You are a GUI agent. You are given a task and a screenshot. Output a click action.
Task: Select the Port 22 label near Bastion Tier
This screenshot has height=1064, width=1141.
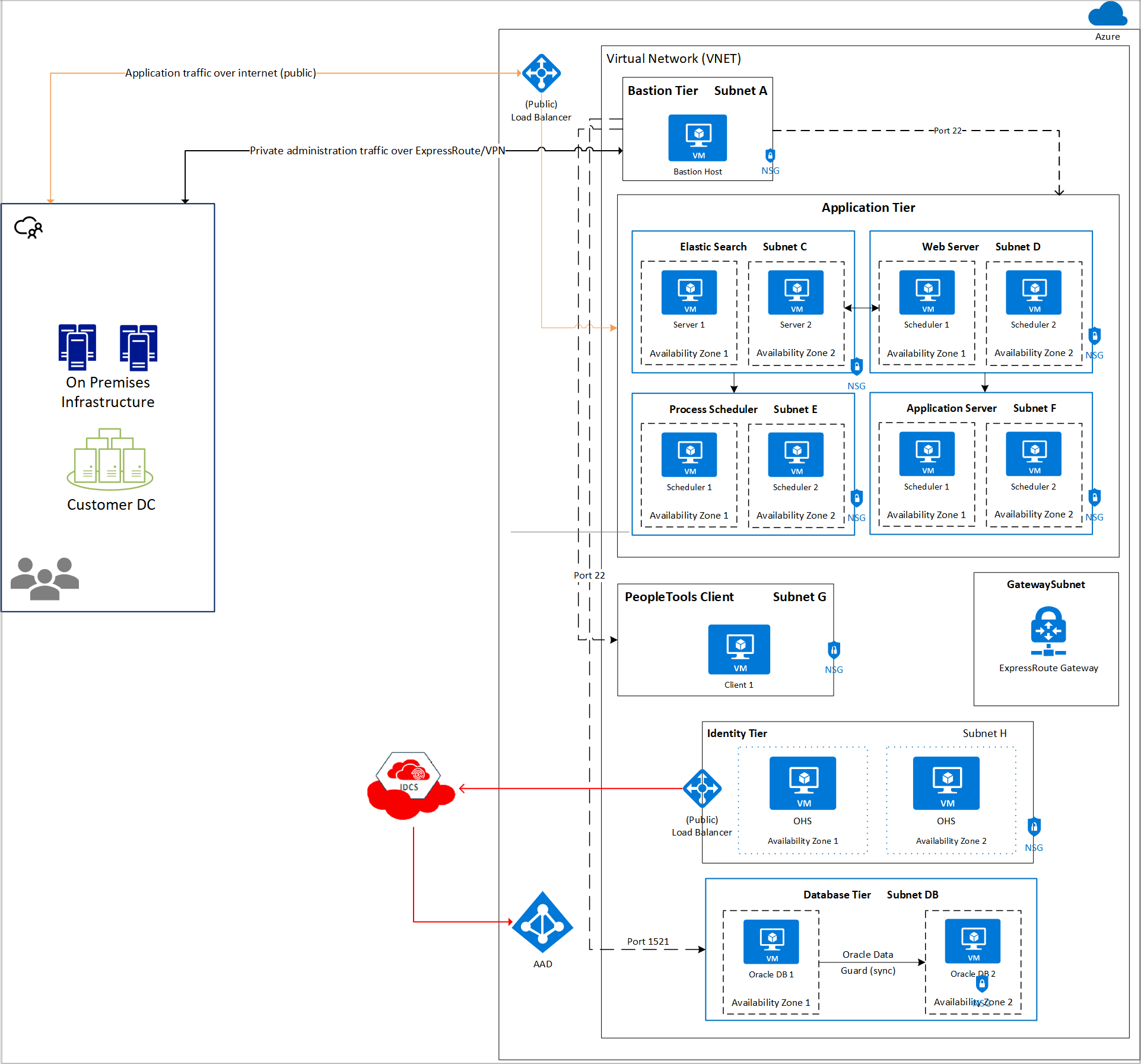(948, 131)
